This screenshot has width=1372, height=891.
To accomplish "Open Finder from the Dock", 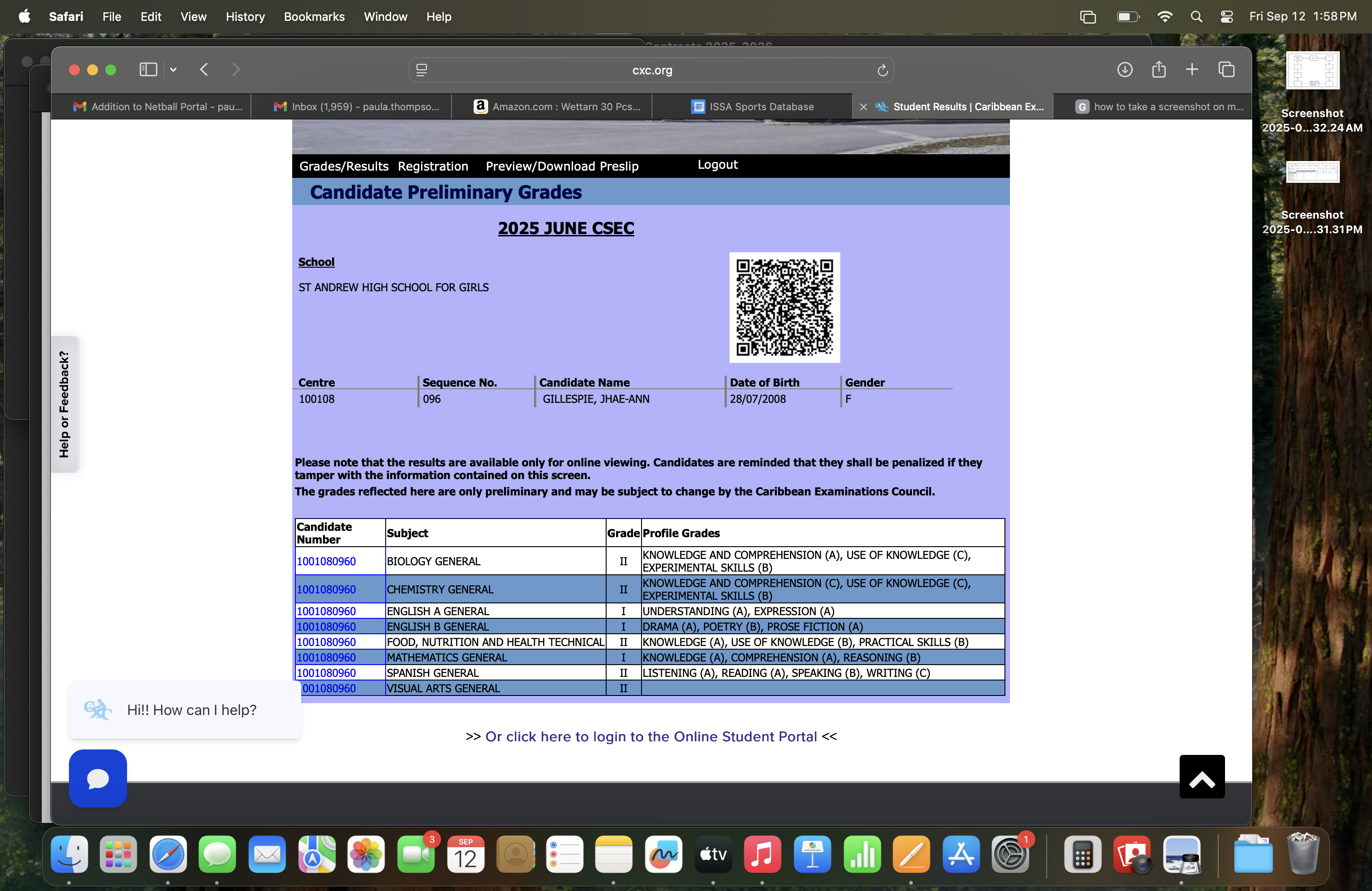I will (69, 854).
